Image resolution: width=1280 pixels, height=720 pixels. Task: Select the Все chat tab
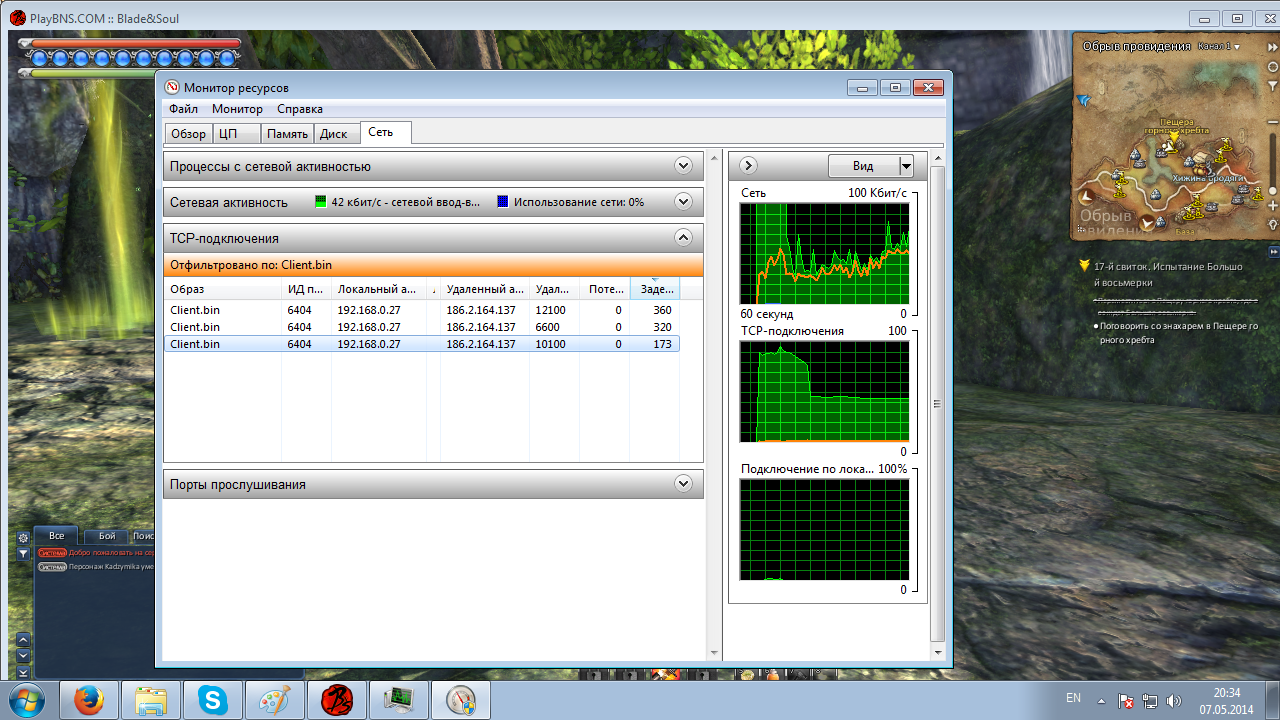(57, 536)
